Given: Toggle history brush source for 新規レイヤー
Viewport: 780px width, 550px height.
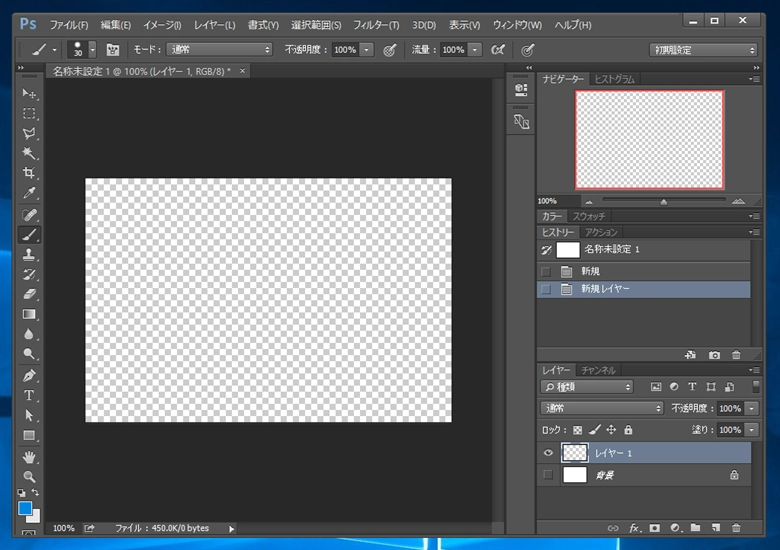Looking at the screenshot, I should pos(546,289).
